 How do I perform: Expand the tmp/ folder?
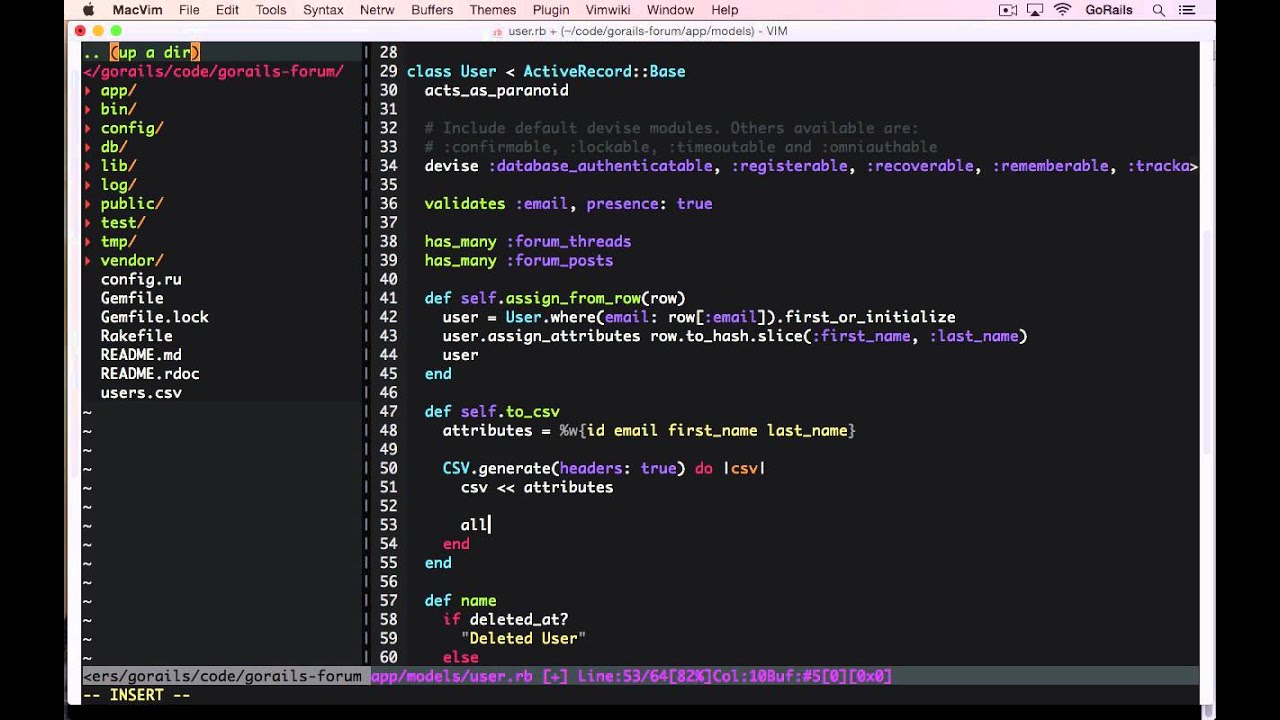click(x=118, y=241)
